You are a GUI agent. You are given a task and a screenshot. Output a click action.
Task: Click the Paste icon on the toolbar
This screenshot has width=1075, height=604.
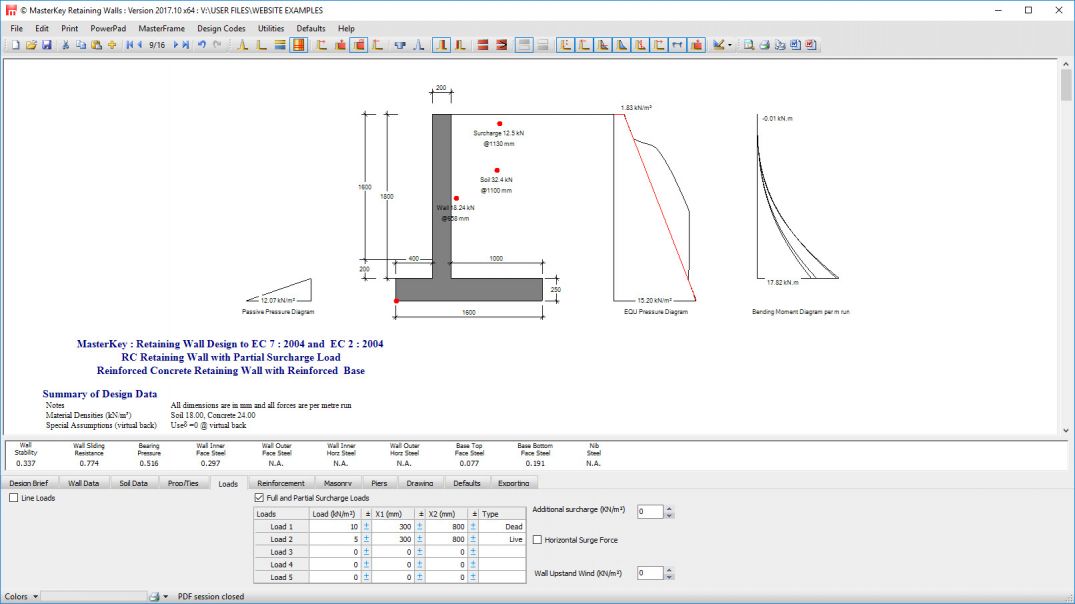coord(97,45)
